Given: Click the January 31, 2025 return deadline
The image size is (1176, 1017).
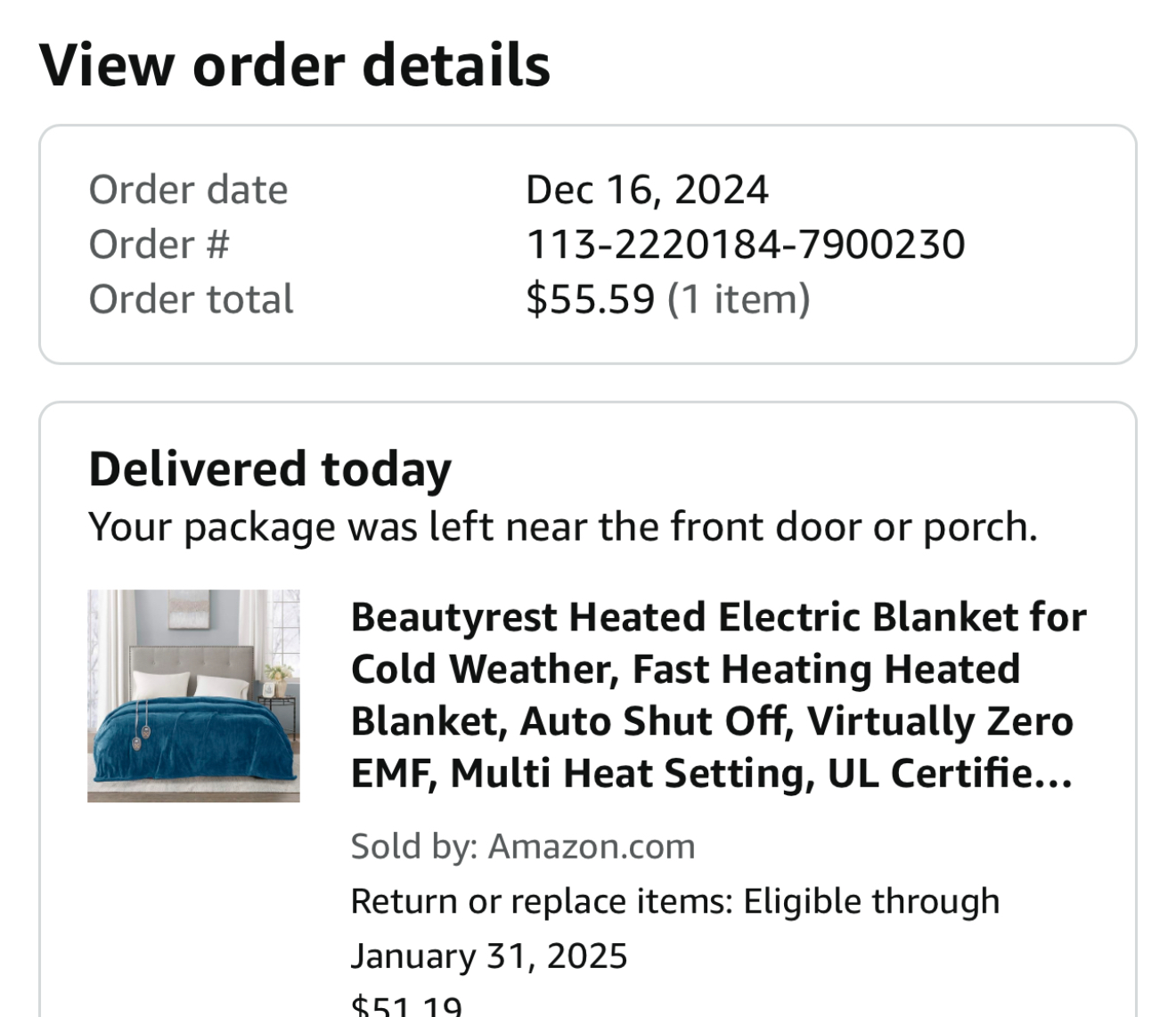Looking at the screenshot, I should 489,956.
